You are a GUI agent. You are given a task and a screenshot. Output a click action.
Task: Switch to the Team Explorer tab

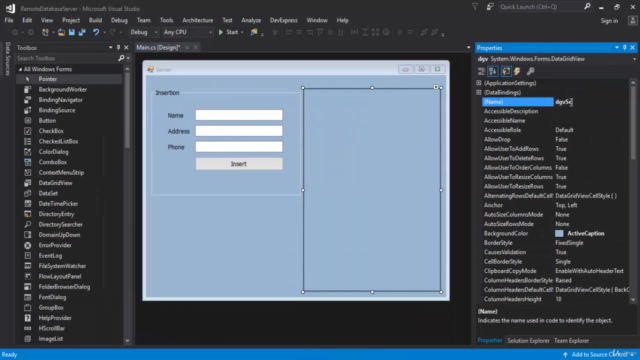pos(571,340)
